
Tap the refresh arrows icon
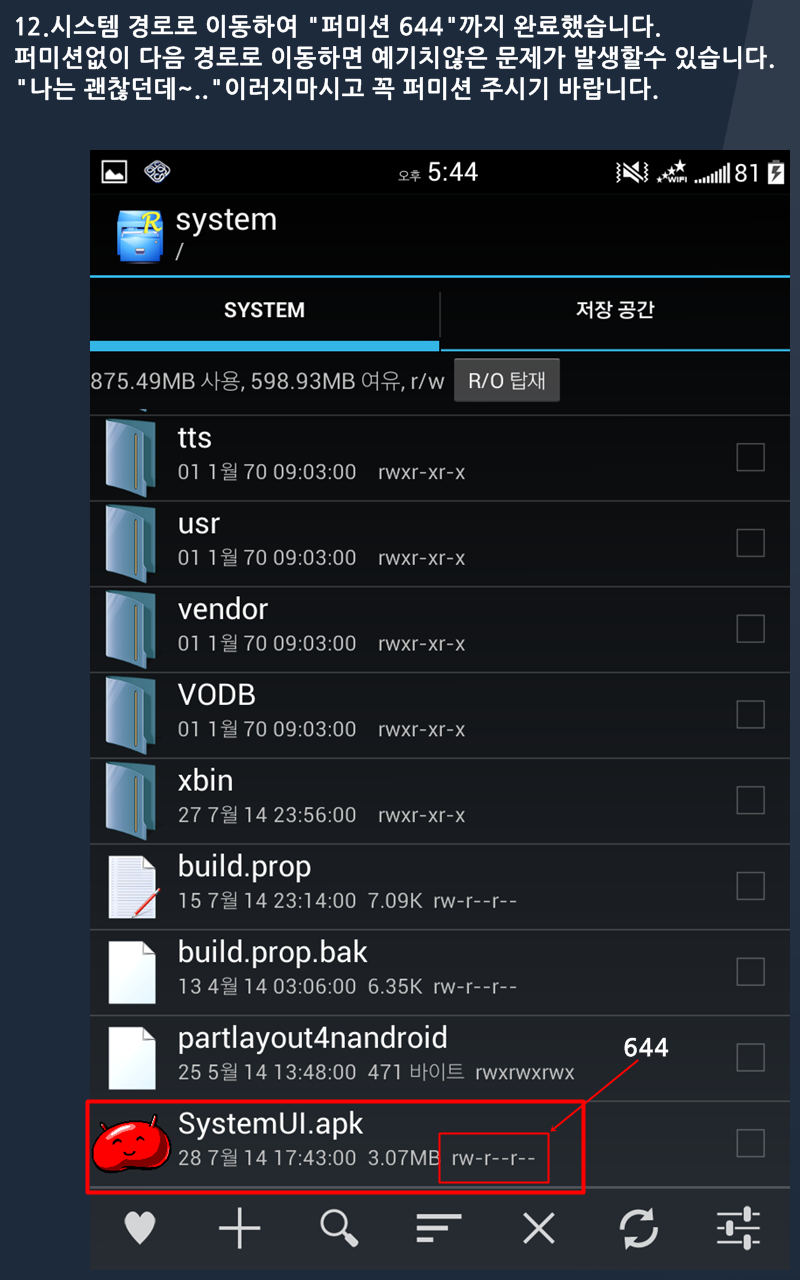[639, 1227]
